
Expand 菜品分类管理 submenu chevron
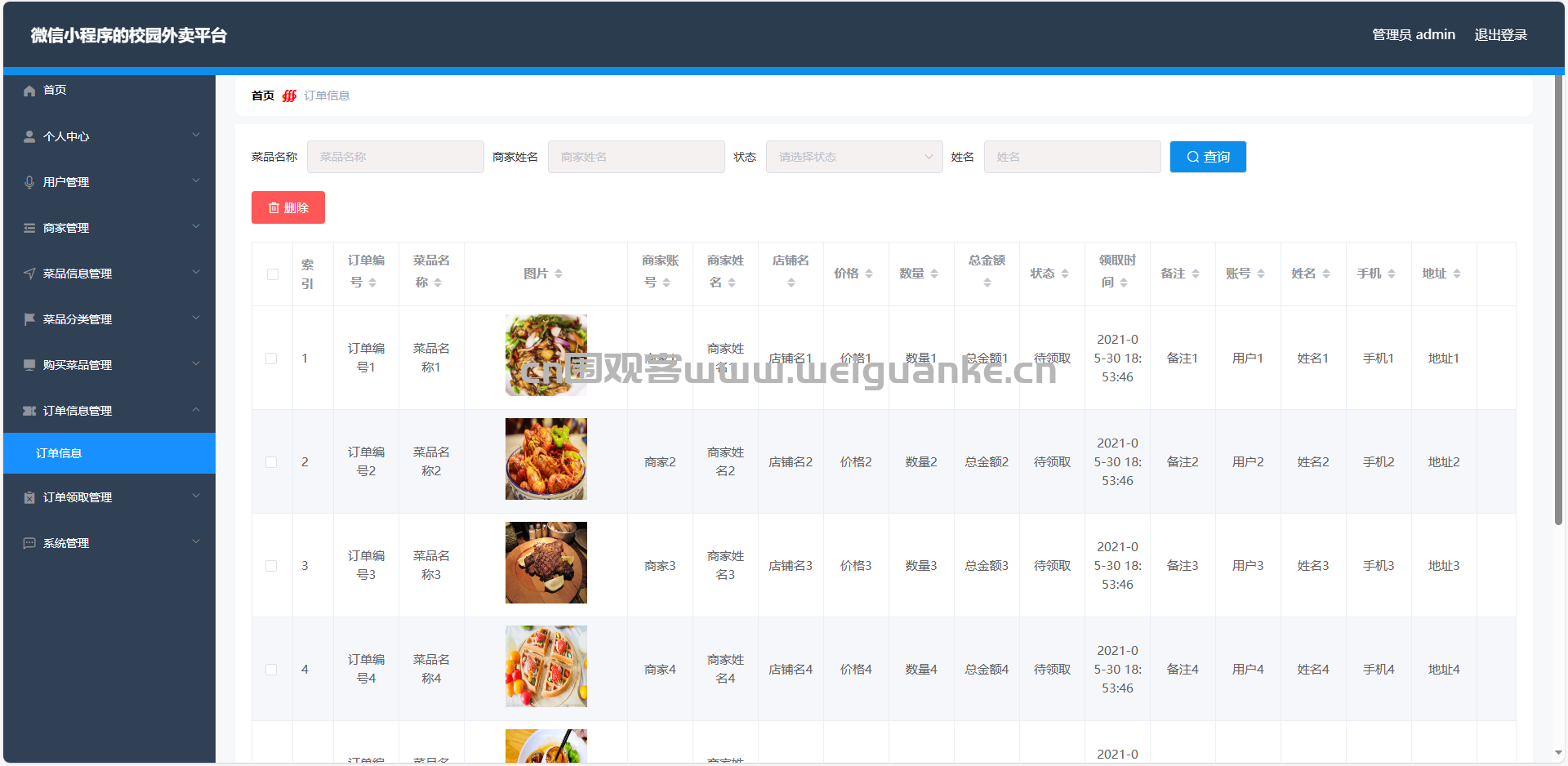coord(196,318)
